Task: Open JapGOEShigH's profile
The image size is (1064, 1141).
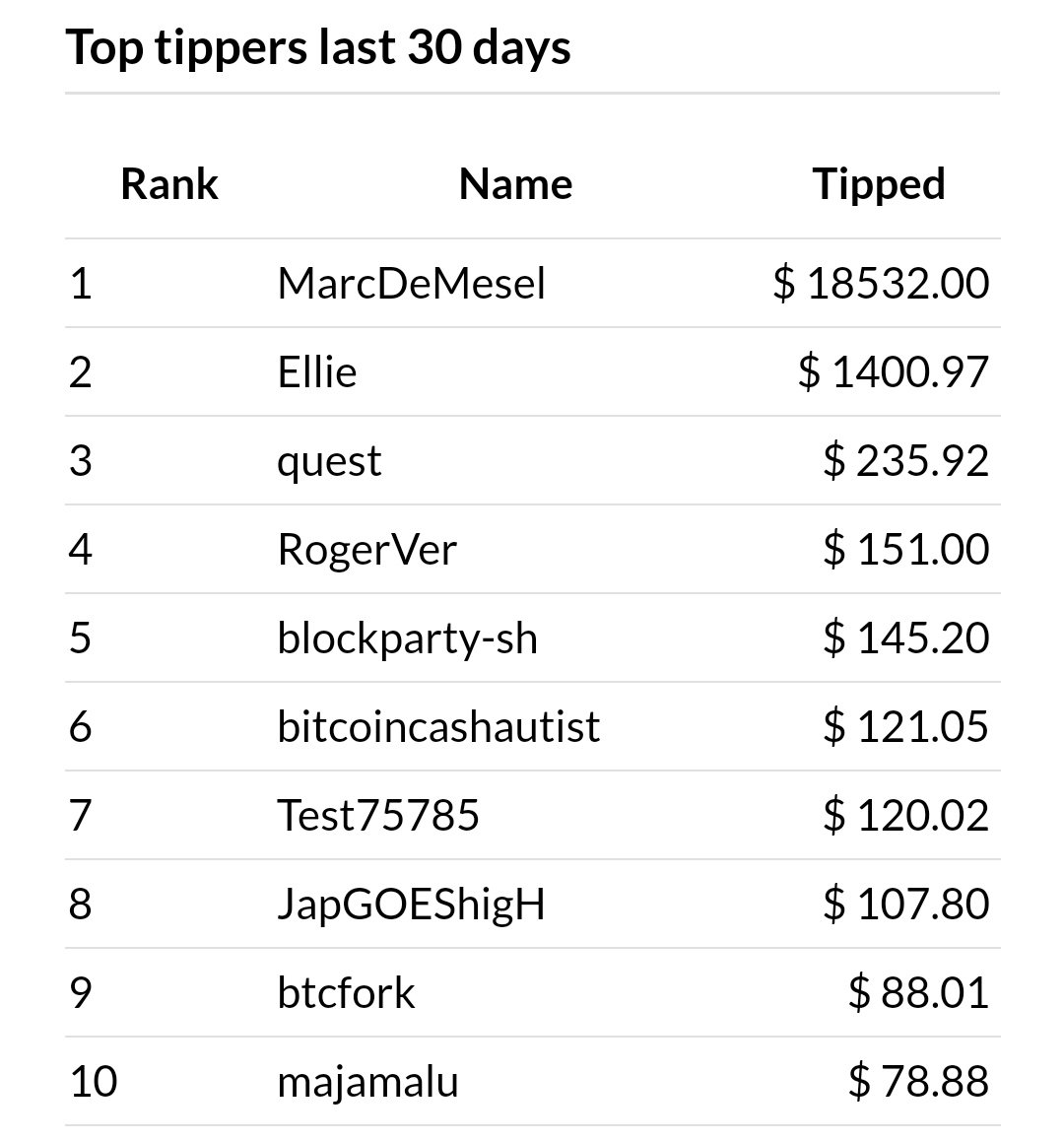Action: (x=411, y=904)
